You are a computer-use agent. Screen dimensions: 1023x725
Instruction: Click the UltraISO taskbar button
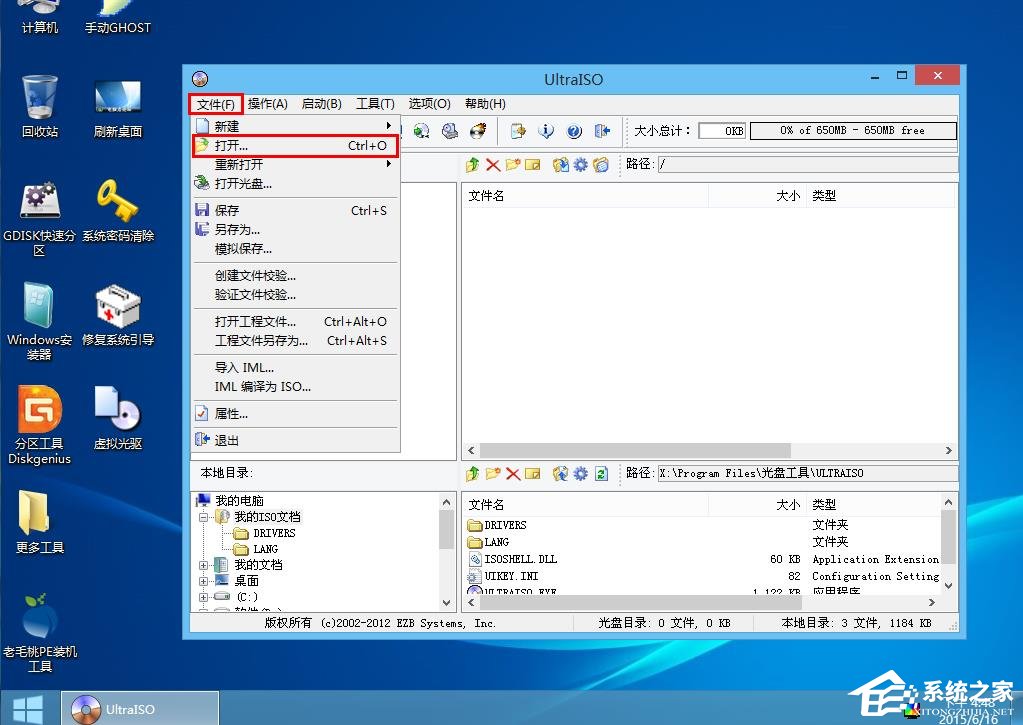click(x=138, y=709)
